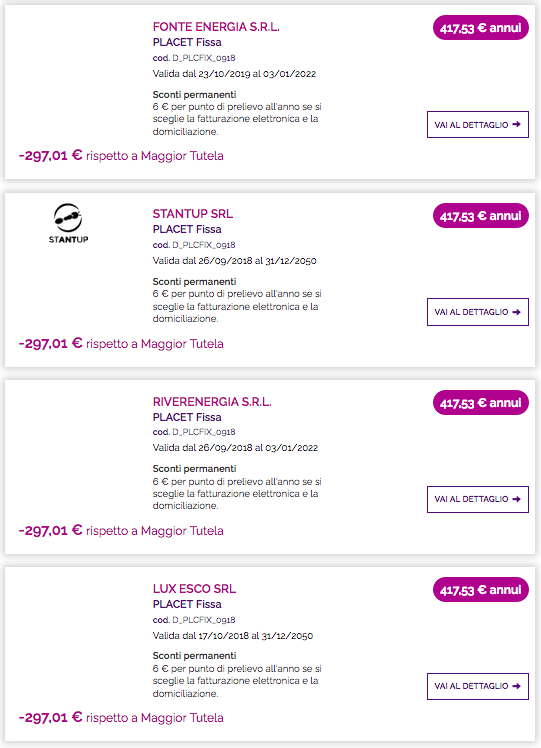Select the RIVERENERGIA S.R.L. title
The width and height of the screenshot is (541, 748).
(x=212, y=402)
